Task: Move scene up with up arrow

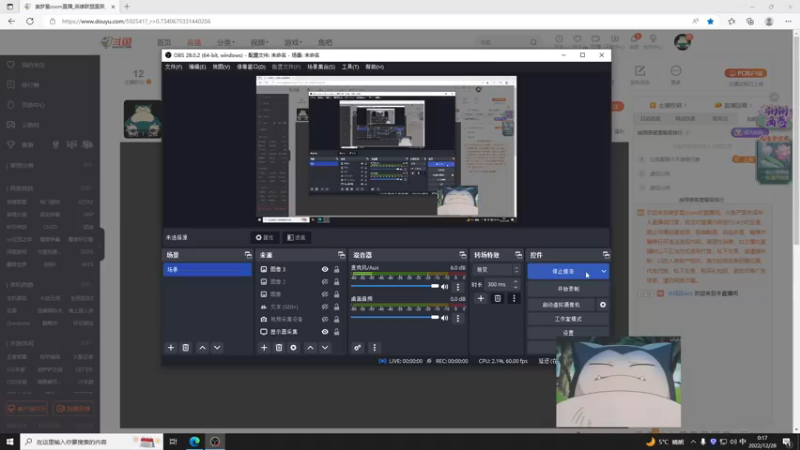Action: pyautogui.click(x=203, y=347)
